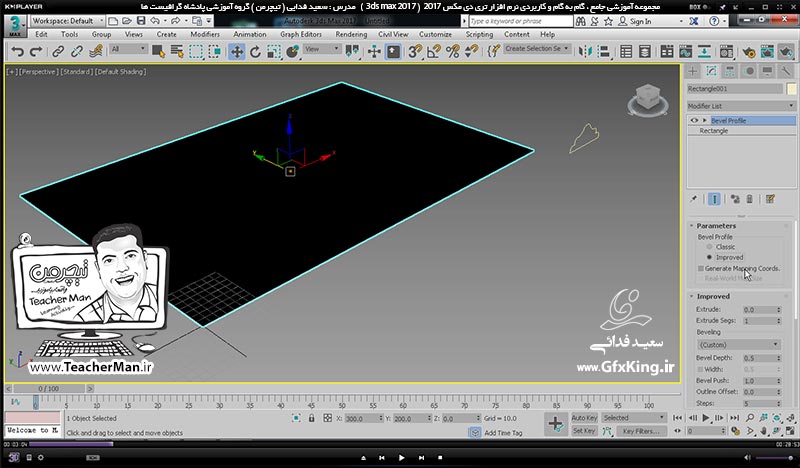Viewport: 800px width, 468px height.
Task: Open the Modifiers menu
Action: (205, 34)
